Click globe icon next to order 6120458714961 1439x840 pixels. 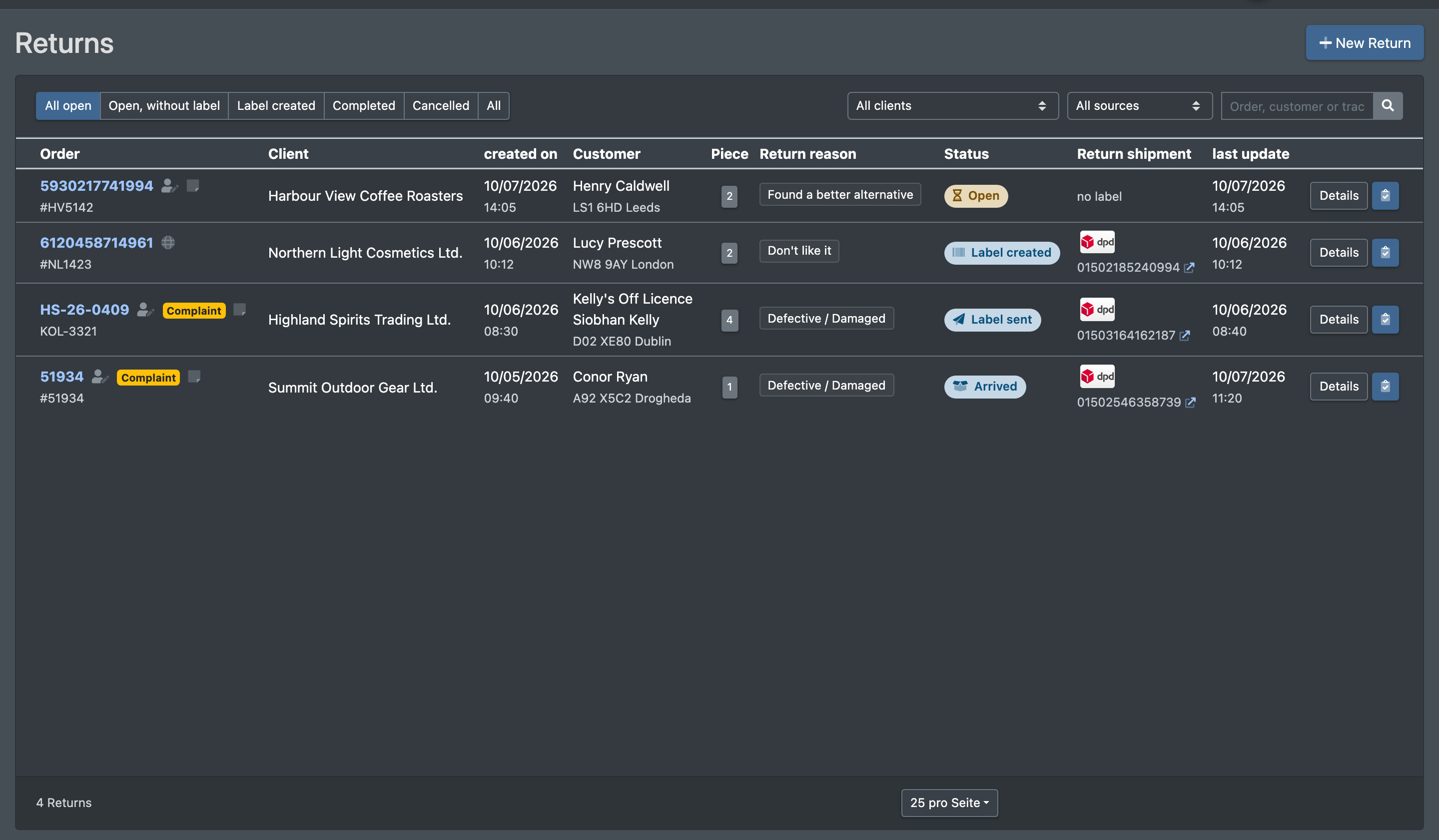click(168, 243)
